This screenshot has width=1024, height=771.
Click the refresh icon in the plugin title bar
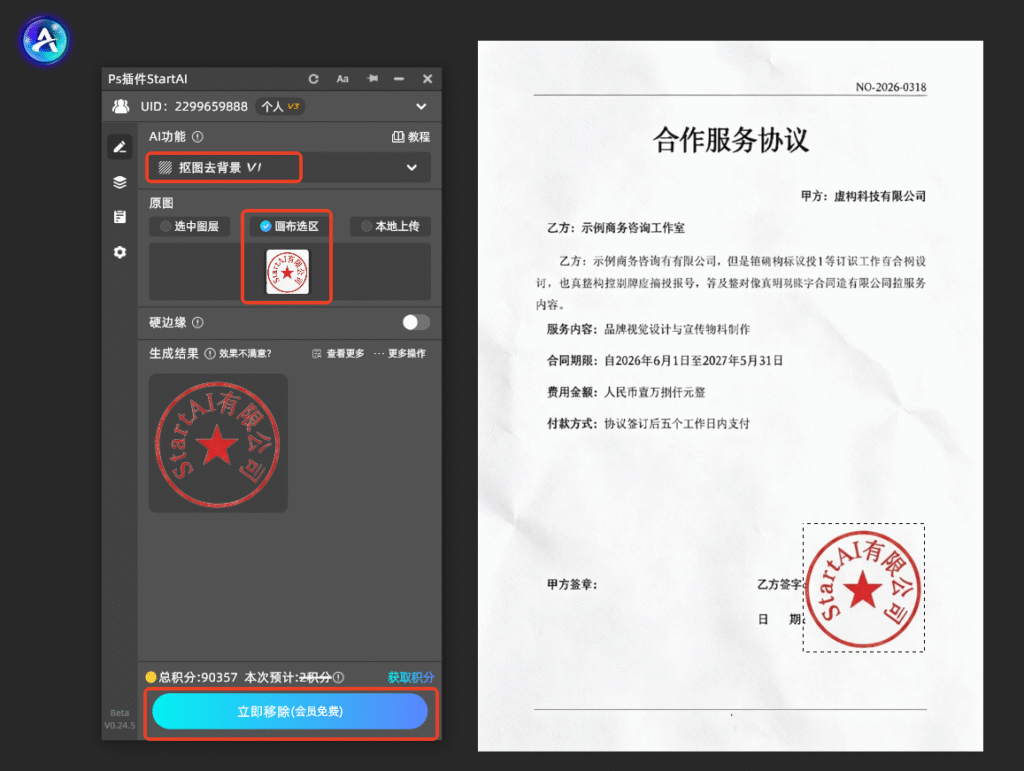[313, 79]
